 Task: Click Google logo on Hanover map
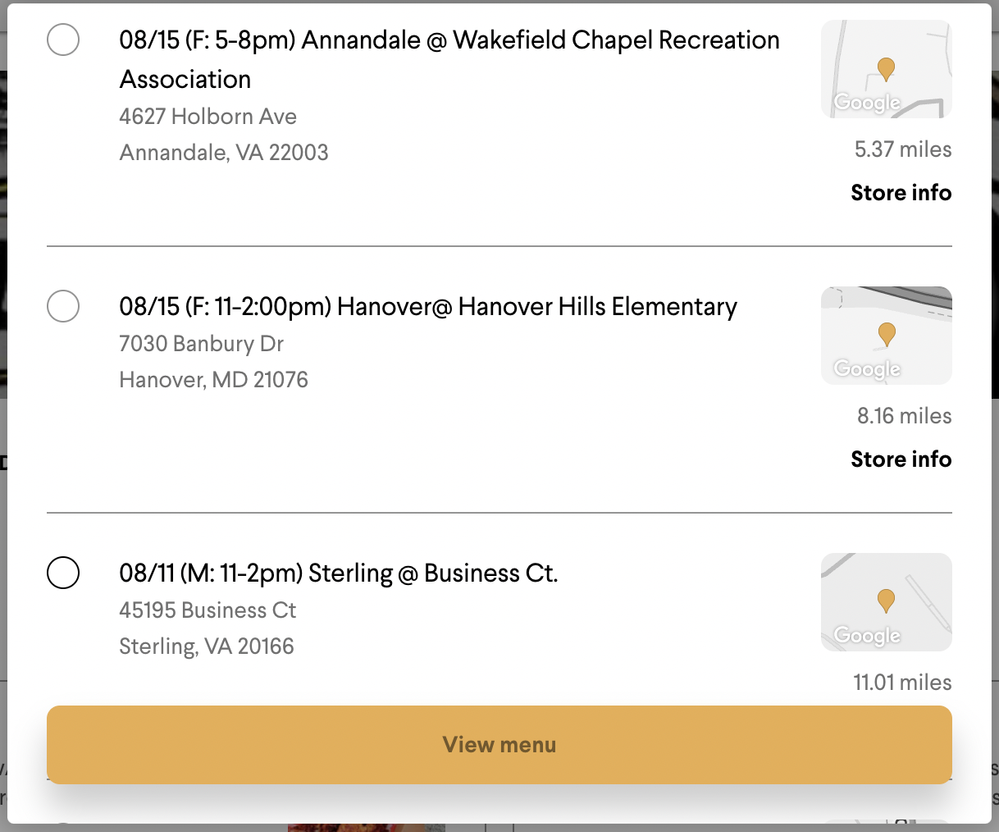[867, 369]
